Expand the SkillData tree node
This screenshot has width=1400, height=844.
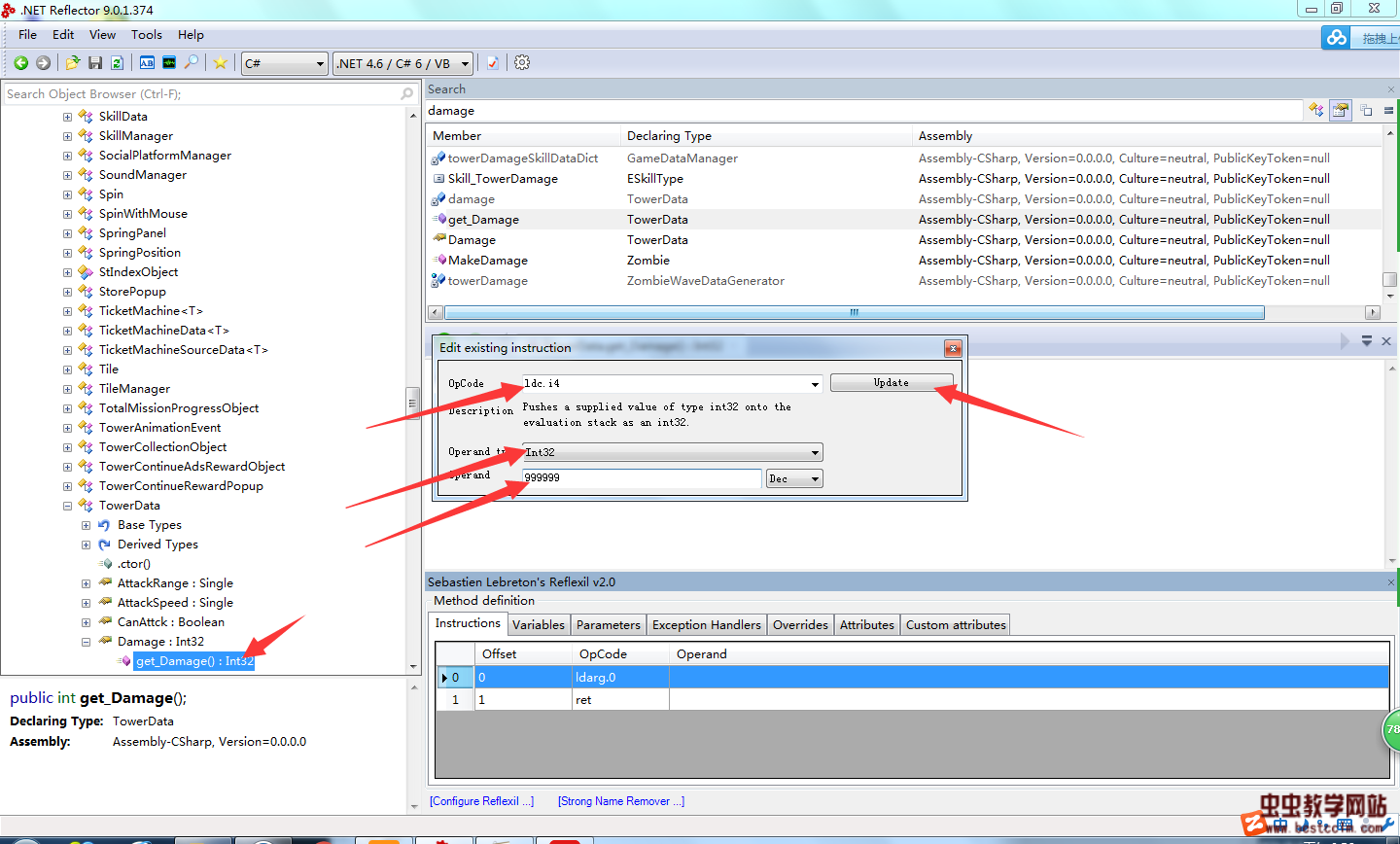tap(67, 117)
